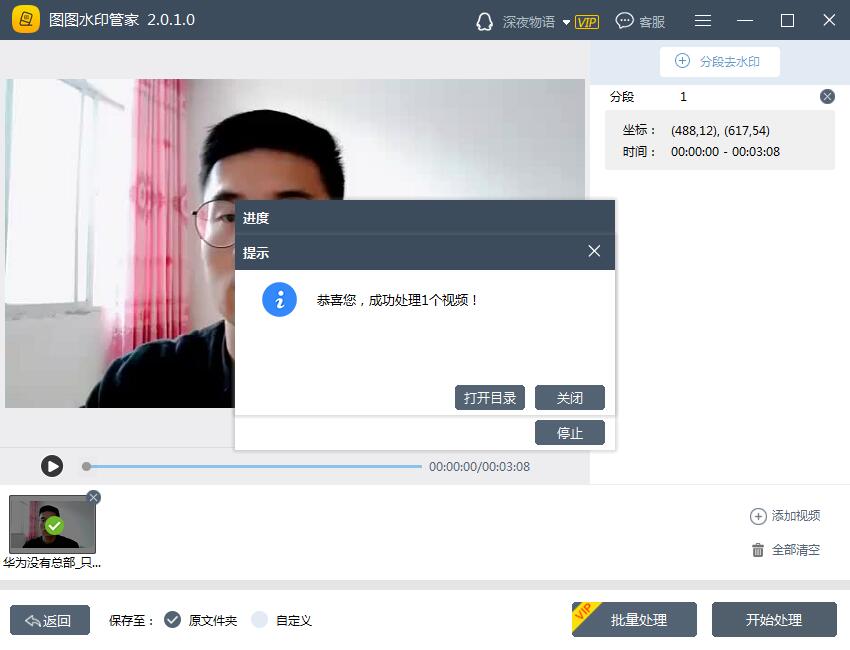Open the QQ penguin account icon
This screenshot has height=650, width=850.
pyautogui.click(x=484, y=22)
